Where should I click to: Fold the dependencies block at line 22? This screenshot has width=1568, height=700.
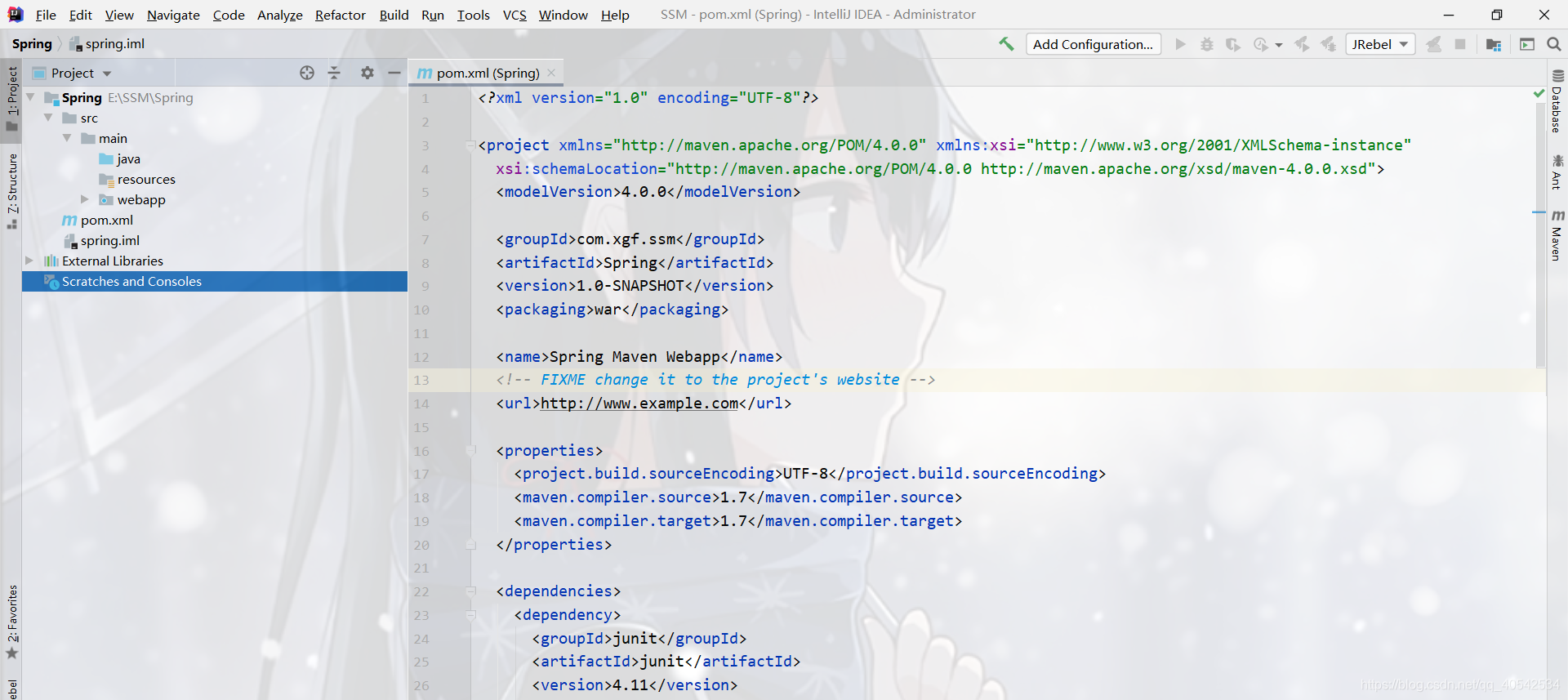pyautogui.click(x=470, y=591)
